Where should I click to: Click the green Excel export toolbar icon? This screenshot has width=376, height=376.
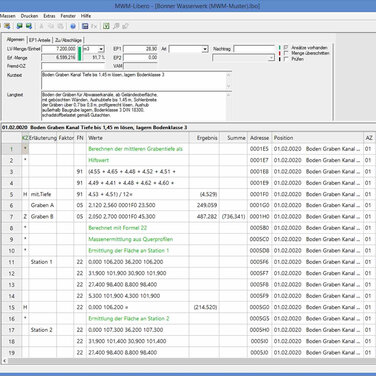106,26
